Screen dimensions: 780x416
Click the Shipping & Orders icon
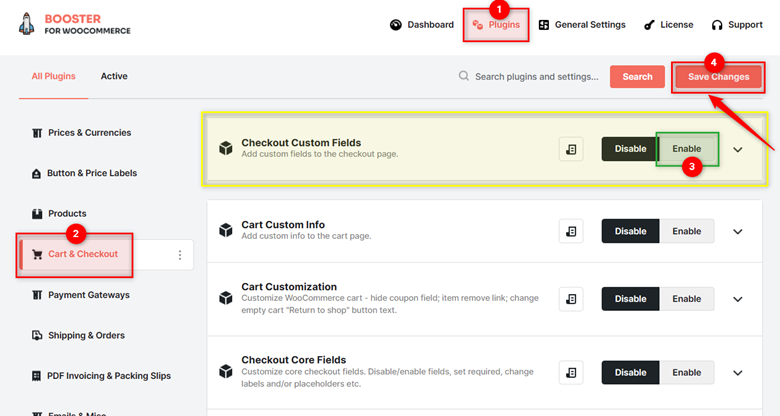37,335
